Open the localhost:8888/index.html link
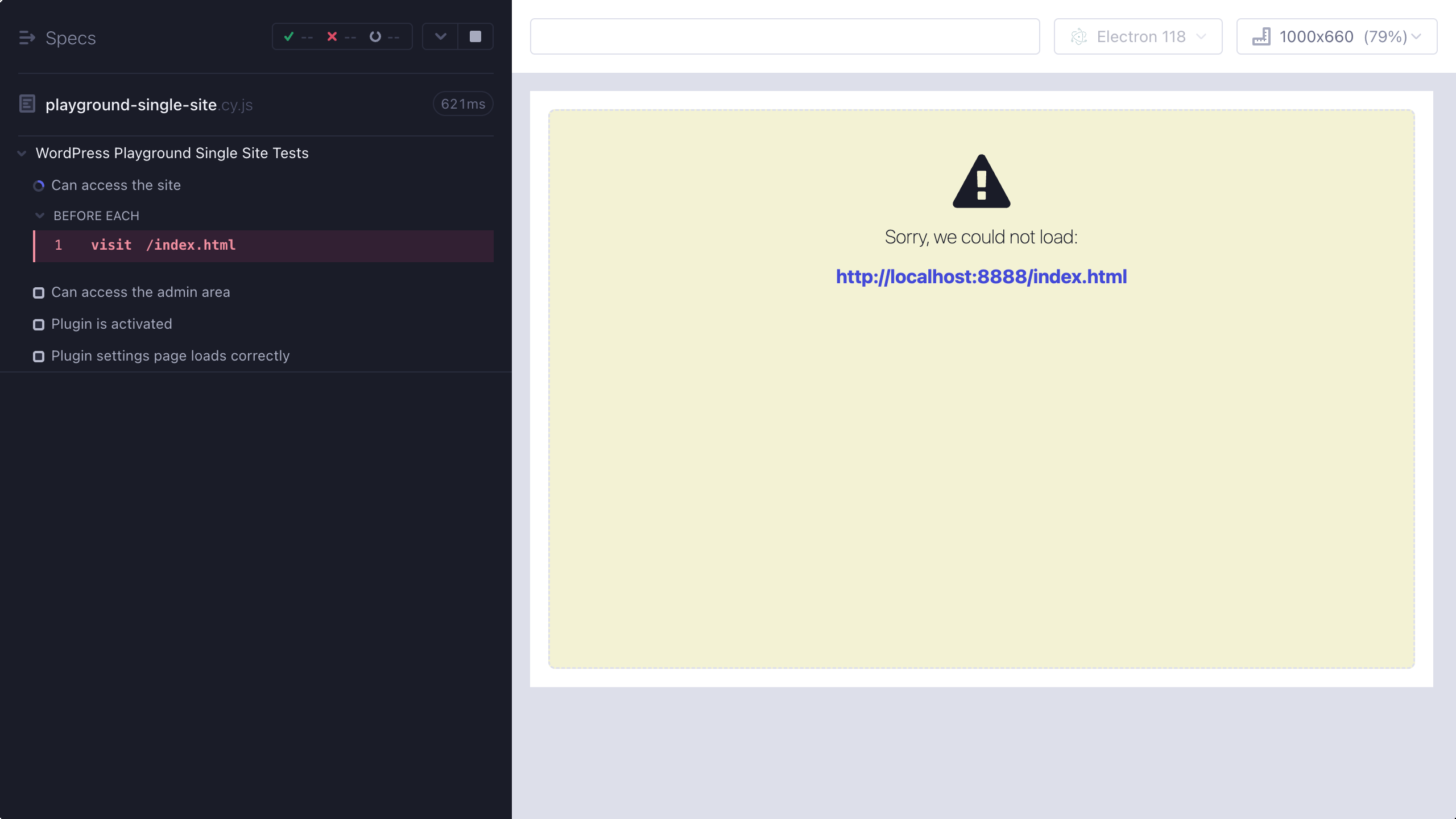Image resolution: width=1456 pixels, height=819 pixels. pyautogui.click(x=981, y=277)
